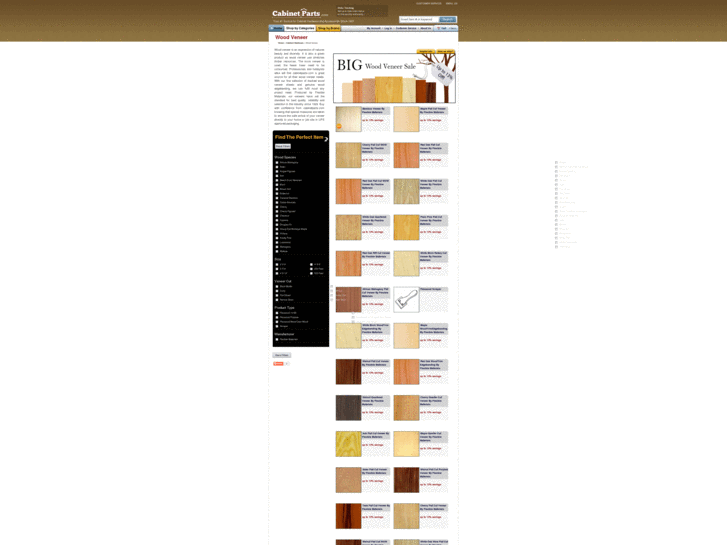The image size is (727, 545).
Task: Open the Shop by Brand tab
Action: pyautogui.click(x=328, y=28)
